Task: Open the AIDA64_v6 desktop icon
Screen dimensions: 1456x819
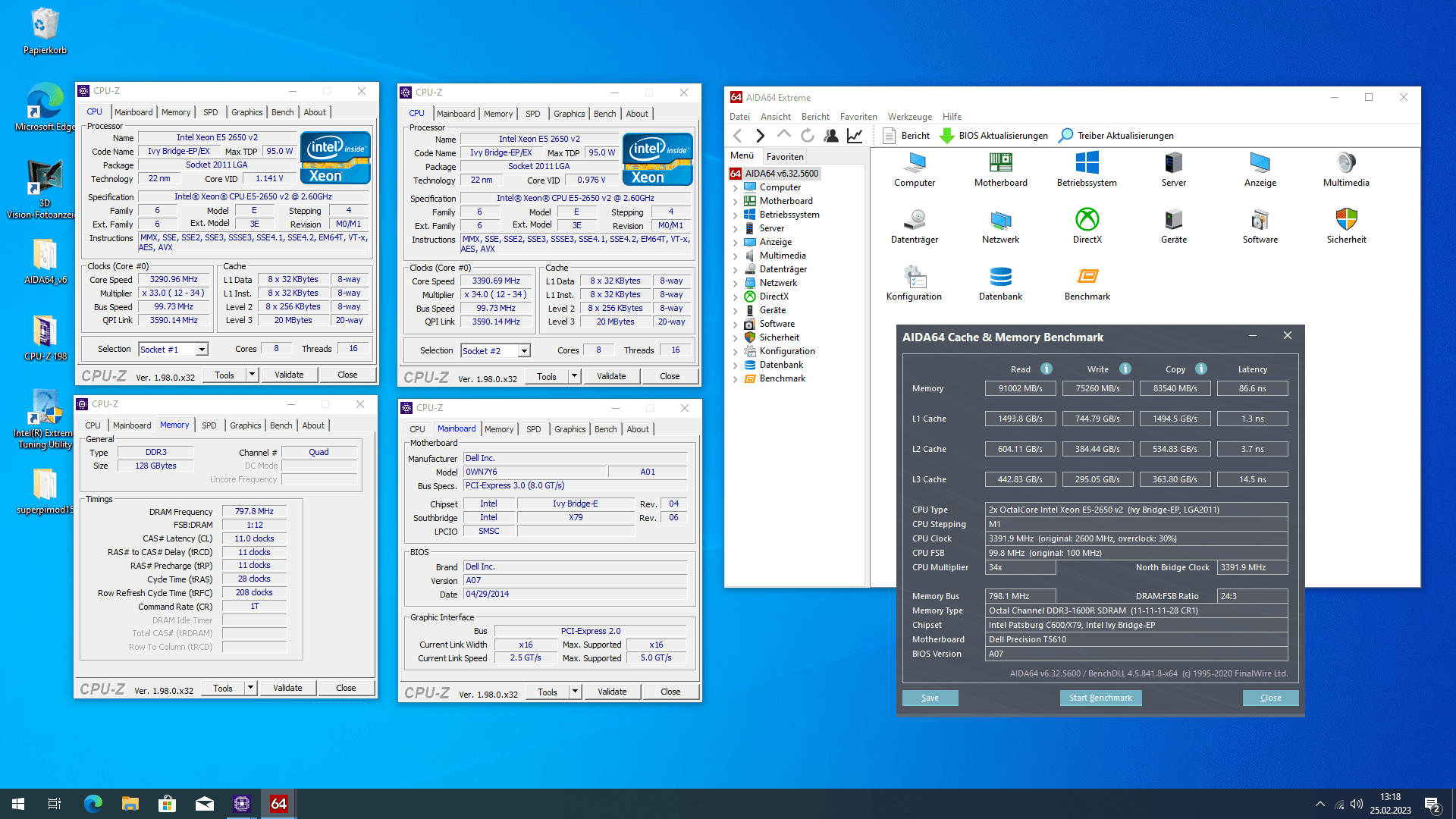Action: [45, 262]
